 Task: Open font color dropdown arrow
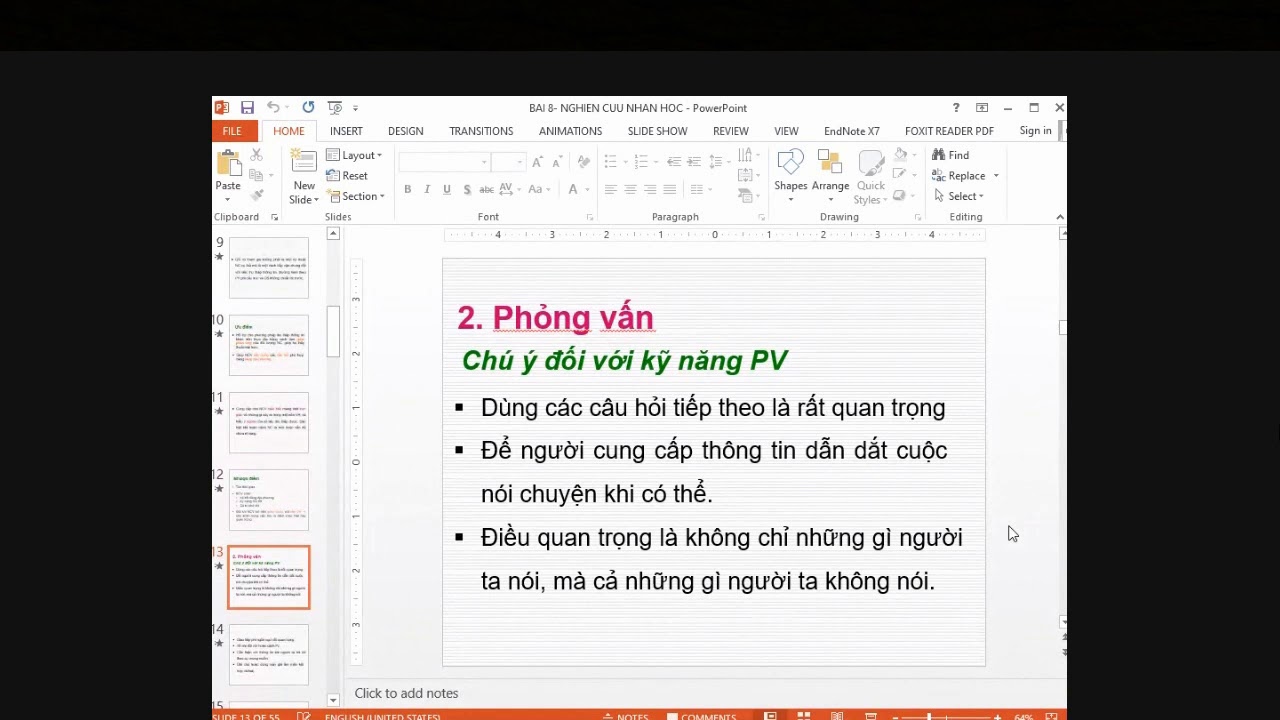pyautogui.click(x=588, y=190)
